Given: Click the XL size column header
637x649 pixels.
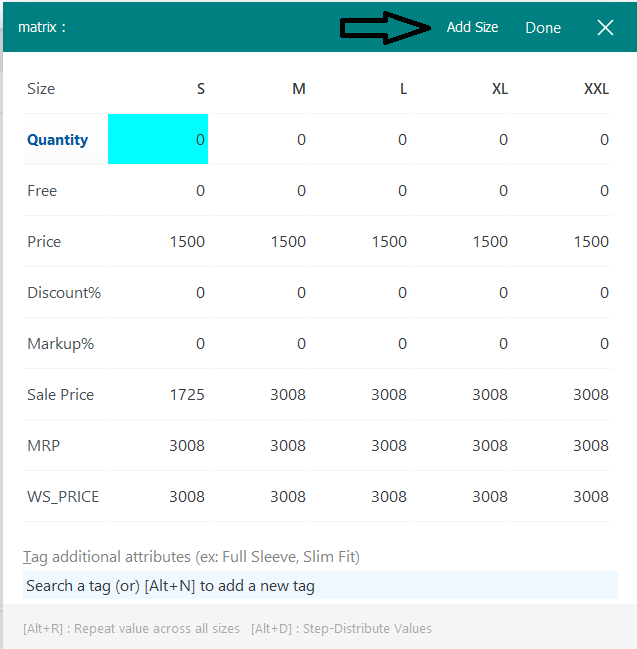Looking at the screenshot, I should 500,89.
